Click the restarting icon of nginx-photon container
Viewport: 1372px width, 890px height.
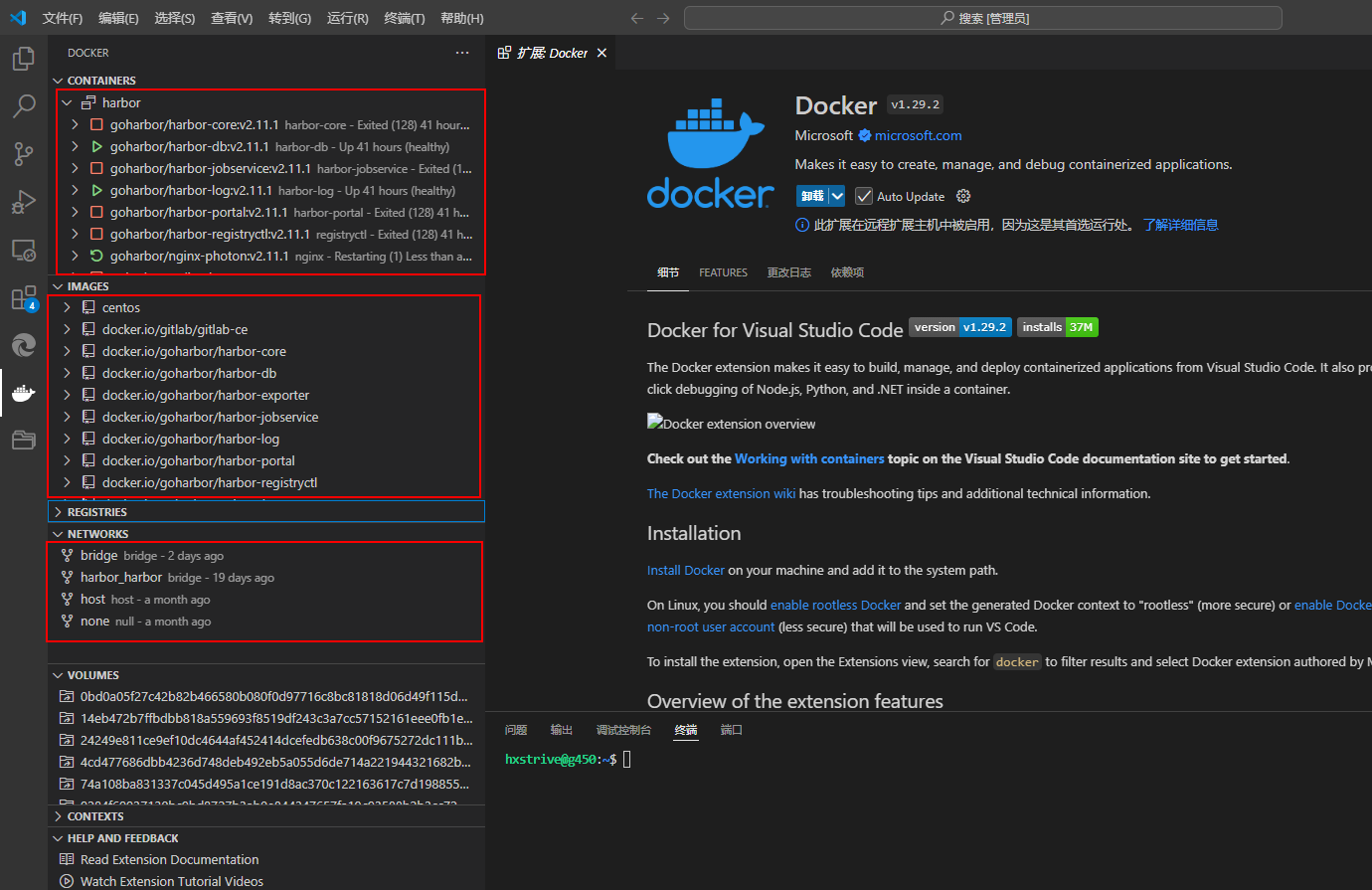pyautogui.click(x=96, y=256)
